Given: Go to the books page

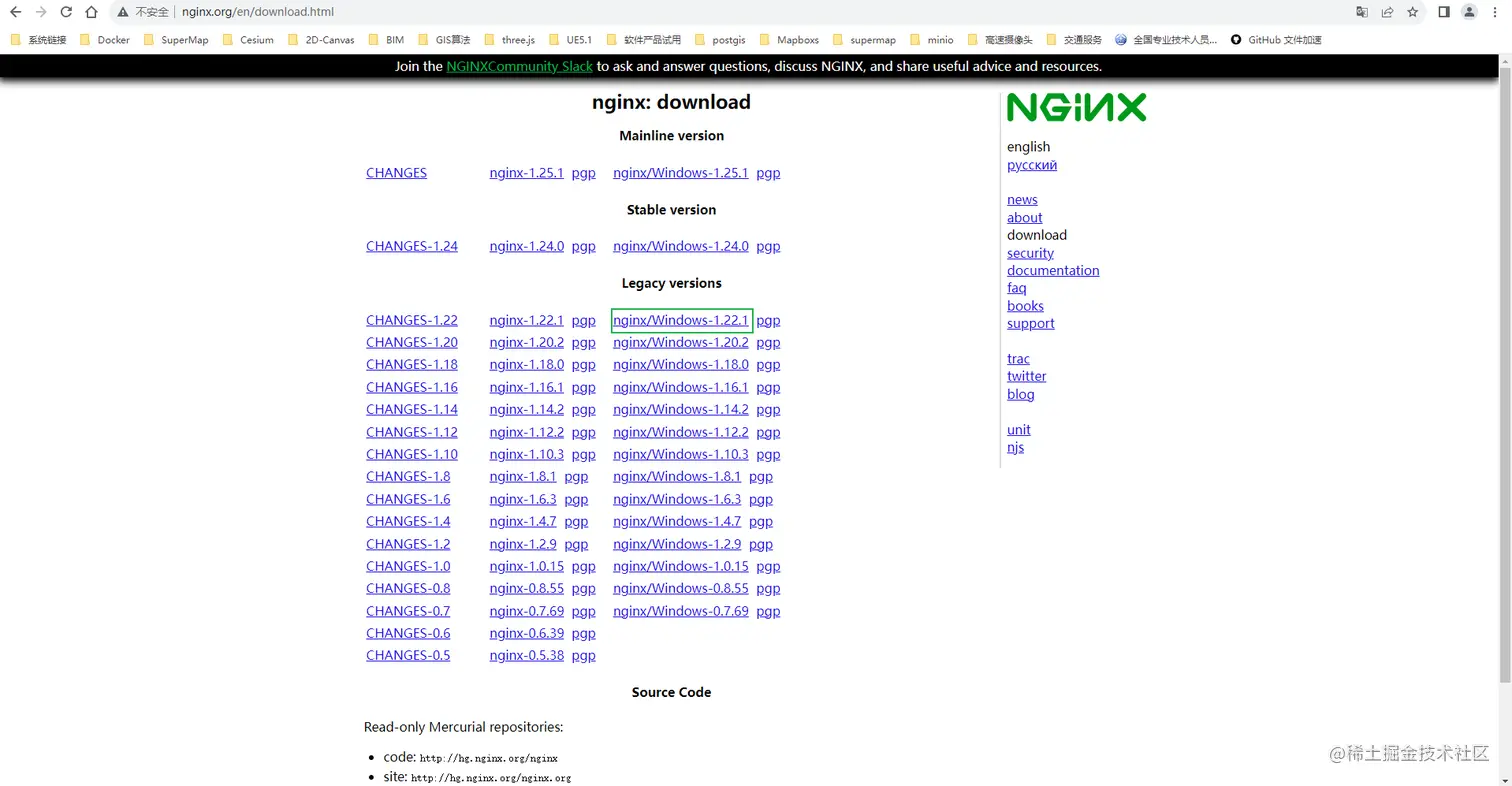Looking at the screenshot, I should pos(1025,306).
